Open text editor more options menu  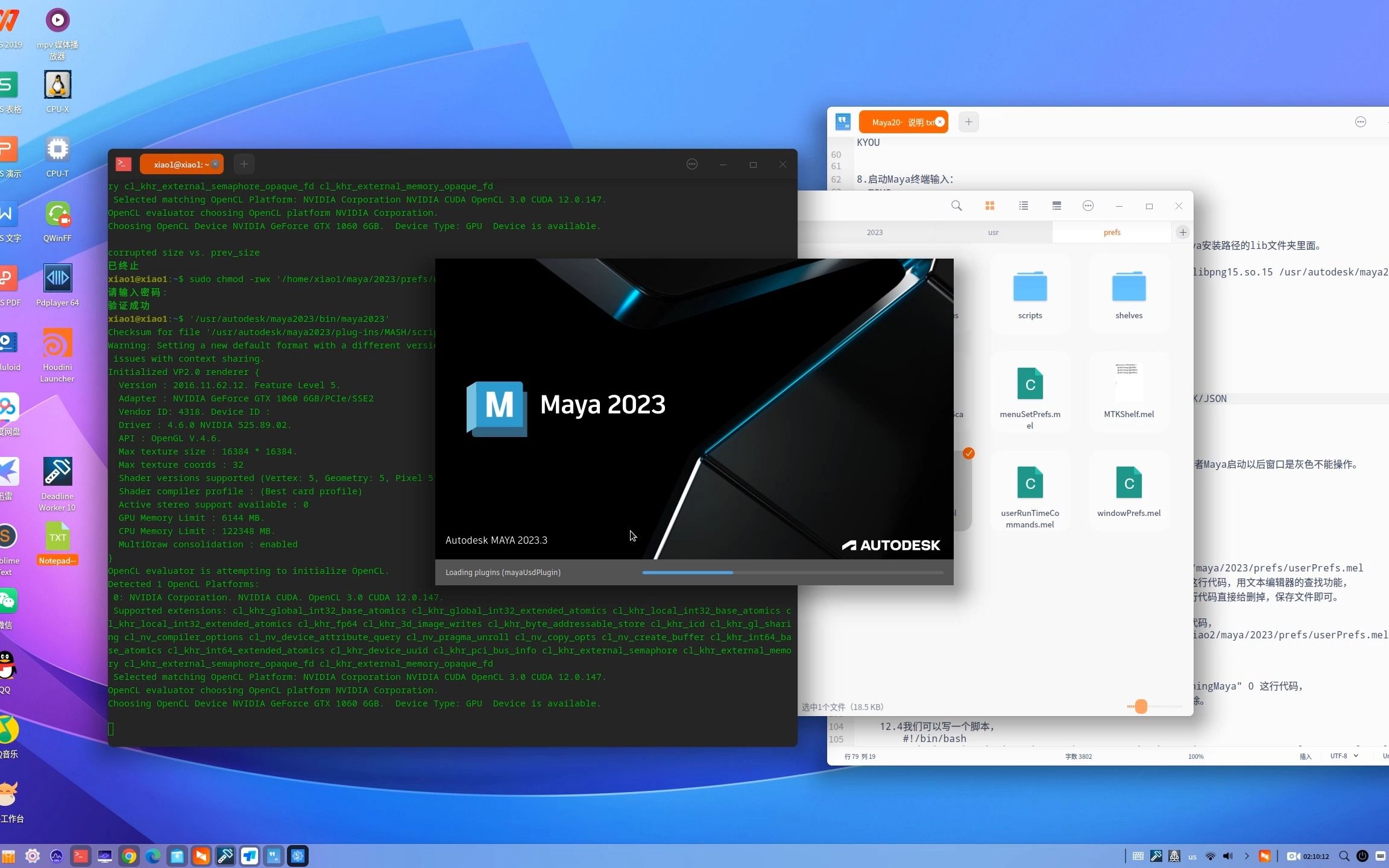click(1360, 122)
